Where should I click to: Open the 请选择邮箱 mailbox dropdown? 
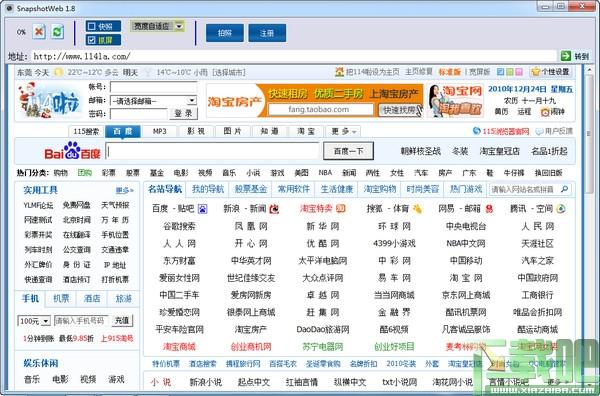click(x=192, y=101)
